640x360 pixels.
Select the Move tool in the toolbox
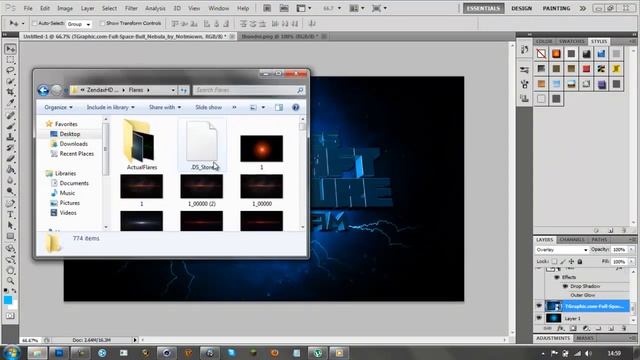tap(11, 49)
